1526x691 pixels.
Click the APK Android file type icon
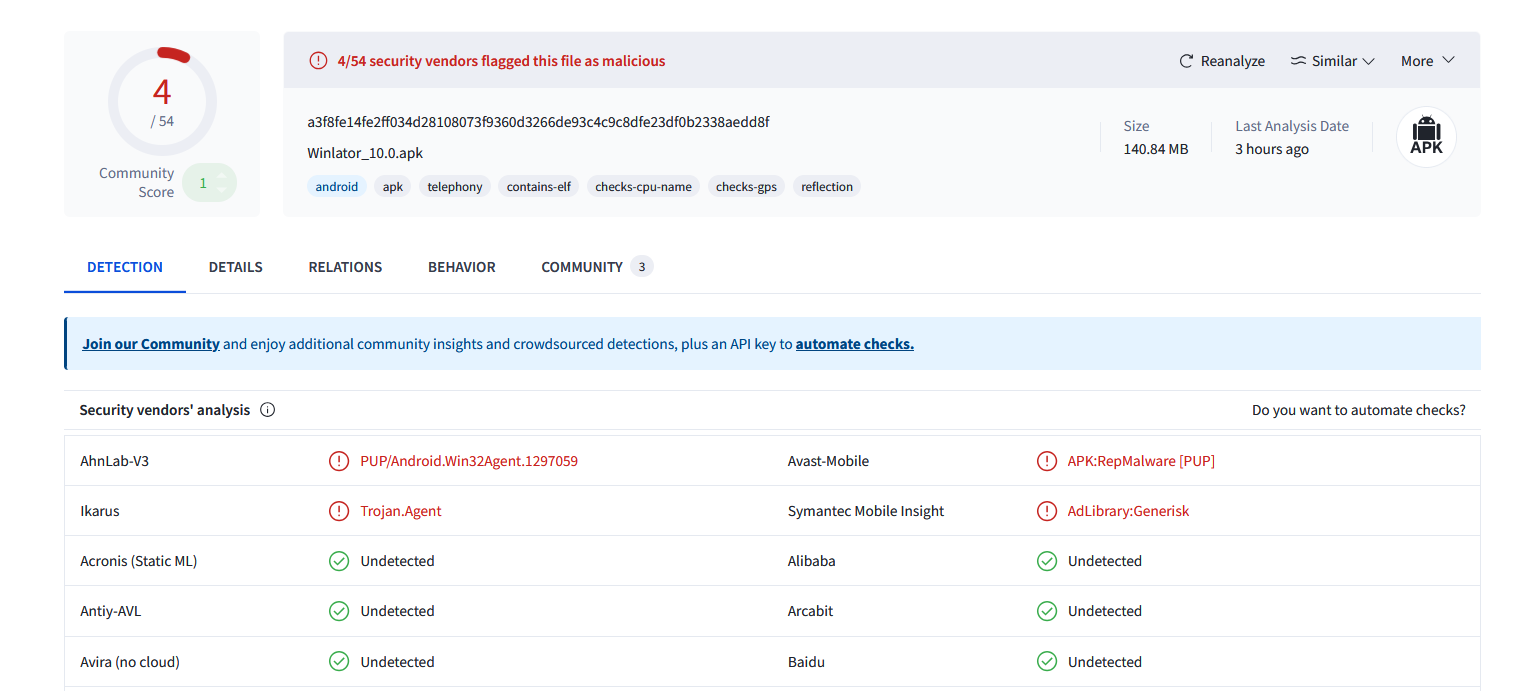click(x=1426, y=137)
